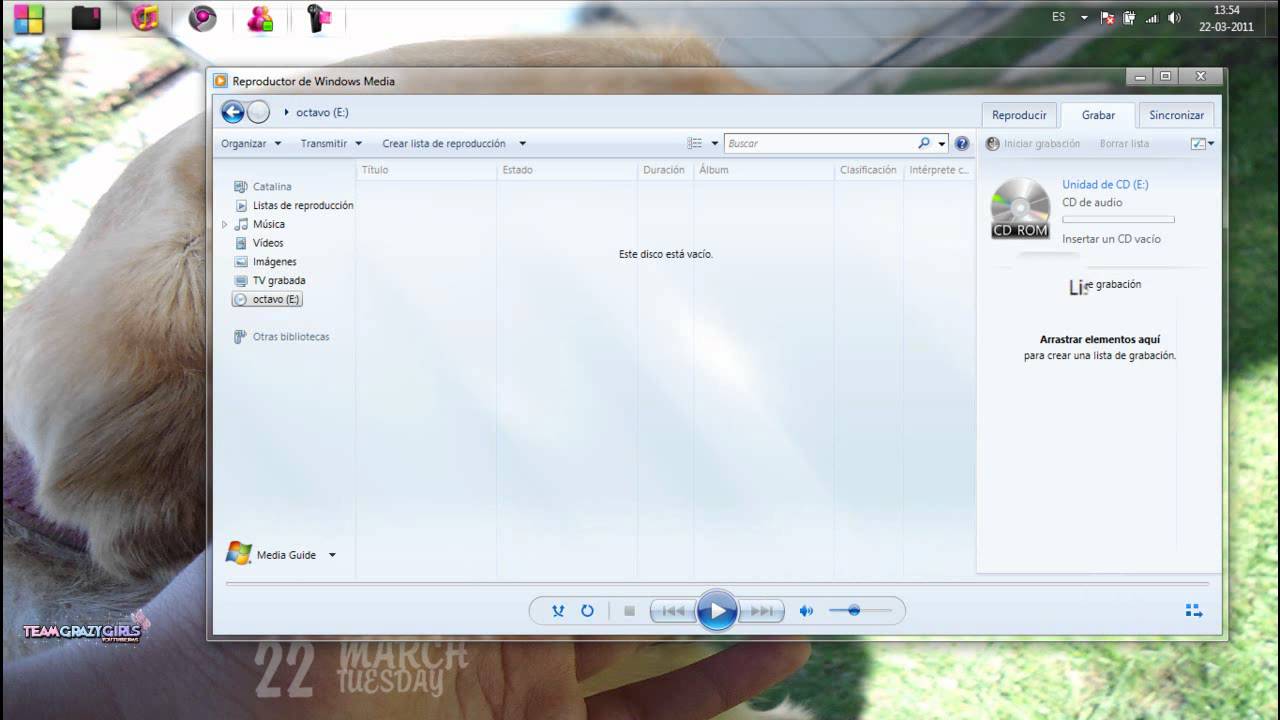The image size is (1280, 720).
Task: Click Borrar lista
Action: click(1124, 144)
